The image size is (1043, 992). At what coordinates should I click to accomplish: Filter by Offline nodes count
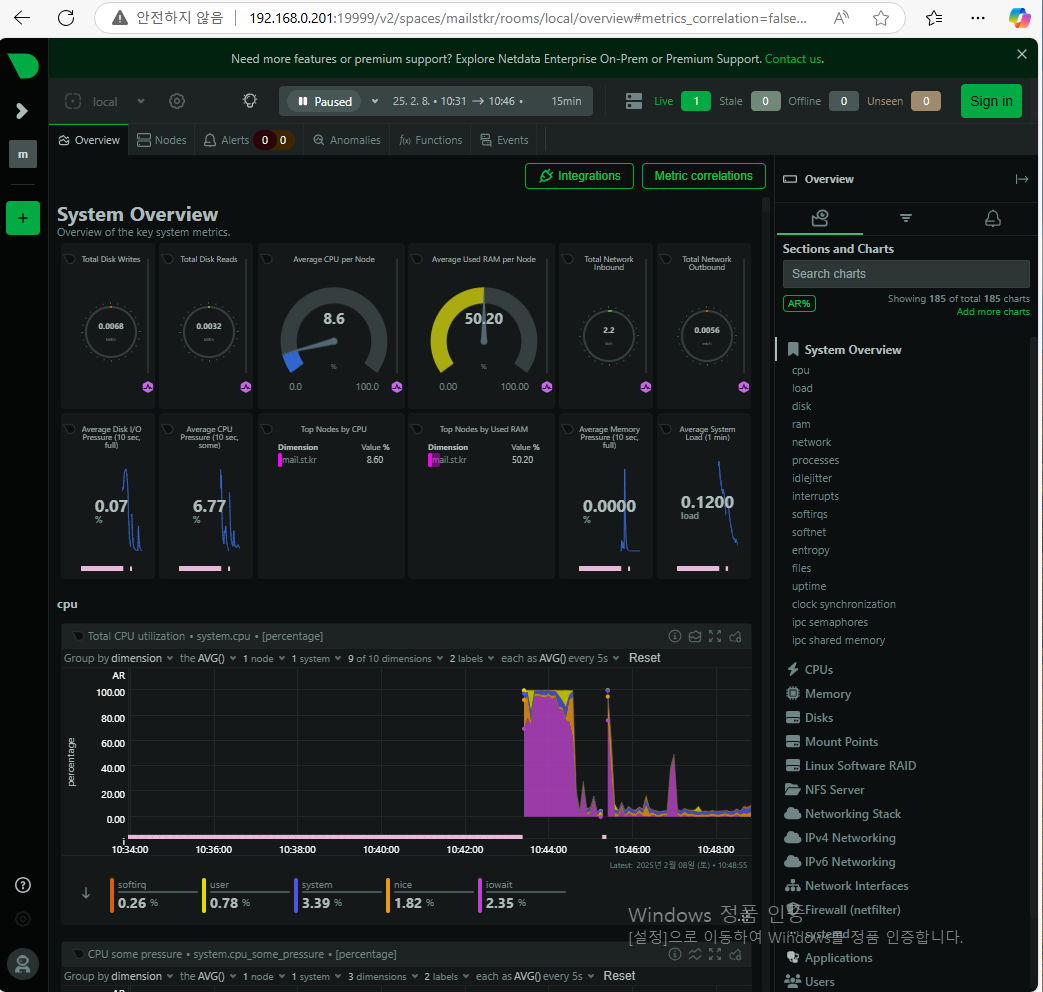(x=843, y=101)
